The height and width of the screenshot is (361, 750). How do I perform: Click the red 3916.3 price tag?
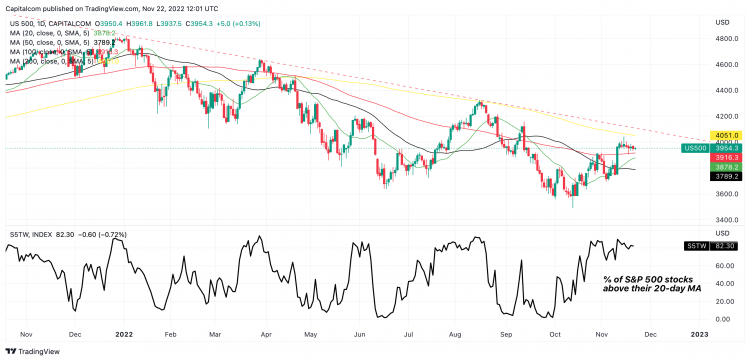point(727,157)
